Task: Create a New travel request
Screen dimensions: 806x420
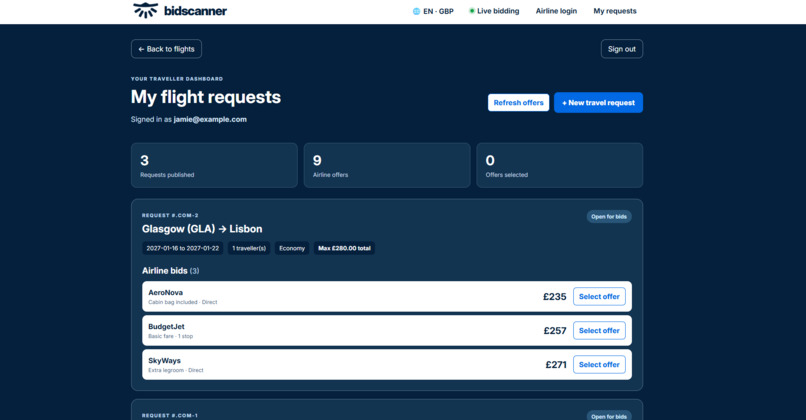Action: point(598,103)
